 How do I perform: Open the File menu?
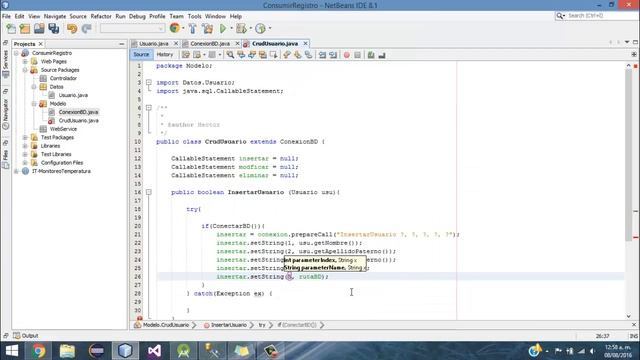coord(7,16)
